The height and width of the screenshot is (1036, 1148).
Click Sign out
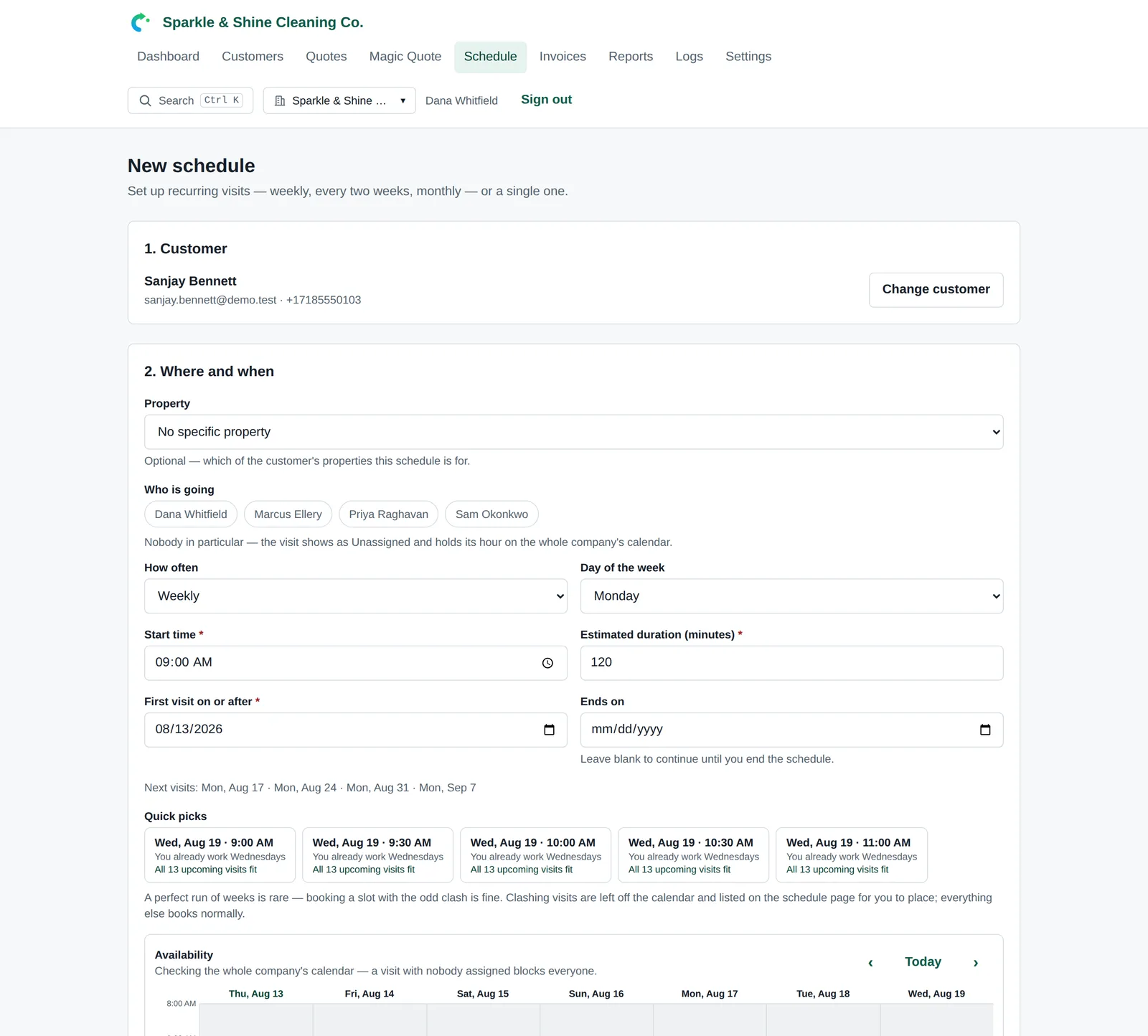click(546, 100)
